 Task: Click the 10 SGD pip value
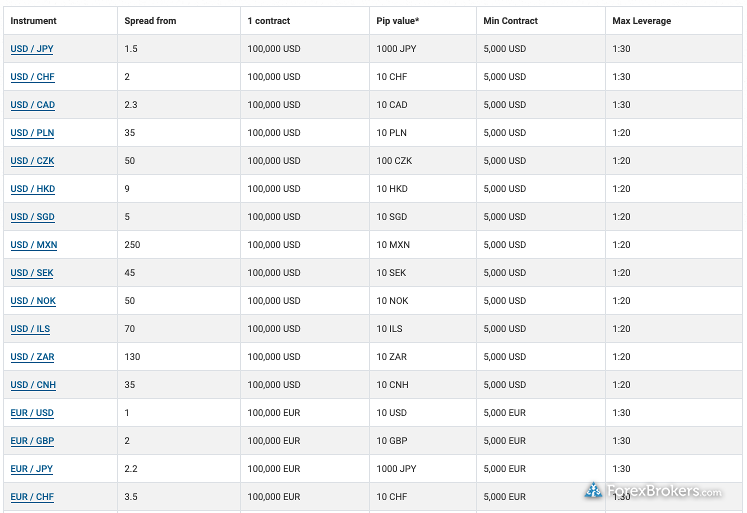[x=392, y=217]
